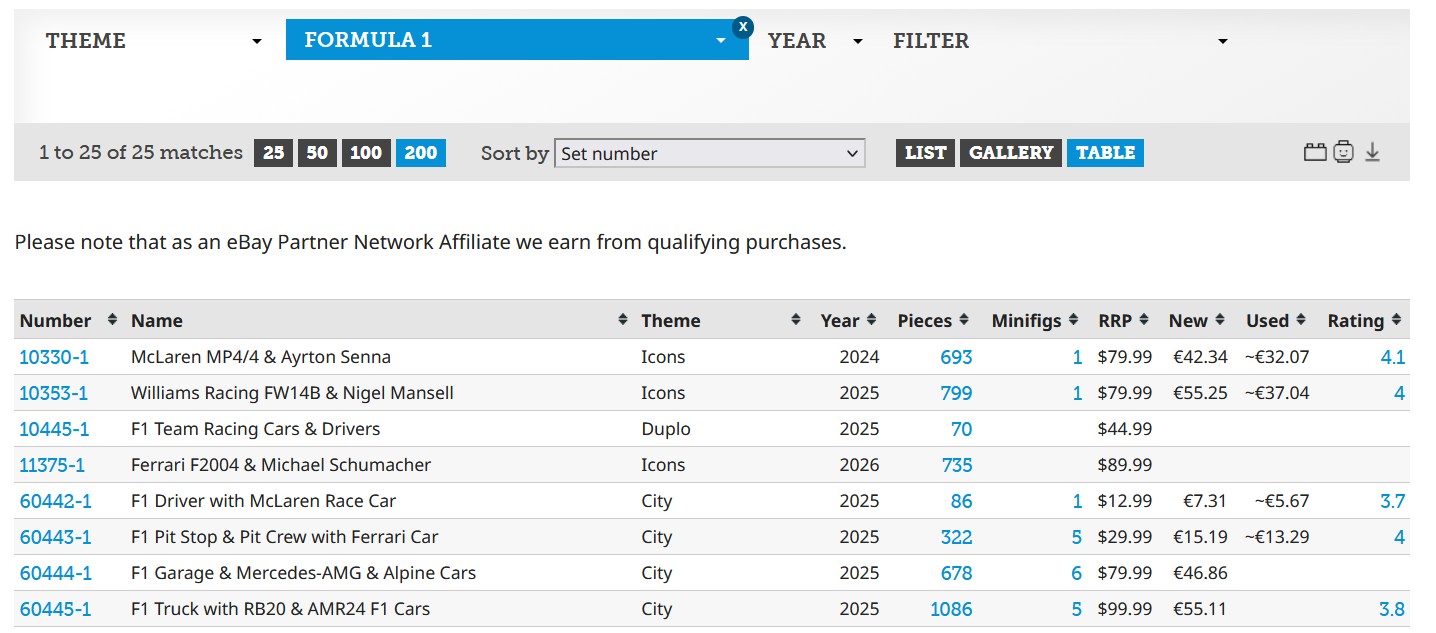Sort table using the Rating column arrows
1436x633 pixels.
click(x=1395, y=320)
